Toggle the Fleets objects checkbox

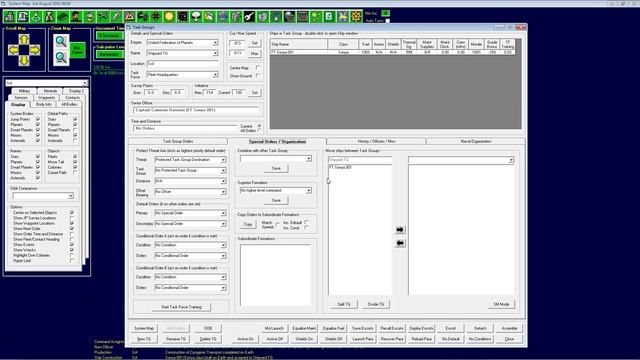coord(75,156)
